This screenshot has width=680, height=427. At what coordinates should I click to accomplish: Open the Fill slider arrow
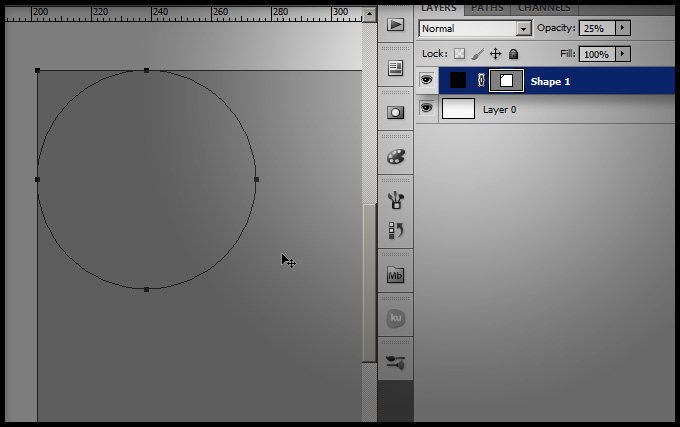[x=624, y=54]
